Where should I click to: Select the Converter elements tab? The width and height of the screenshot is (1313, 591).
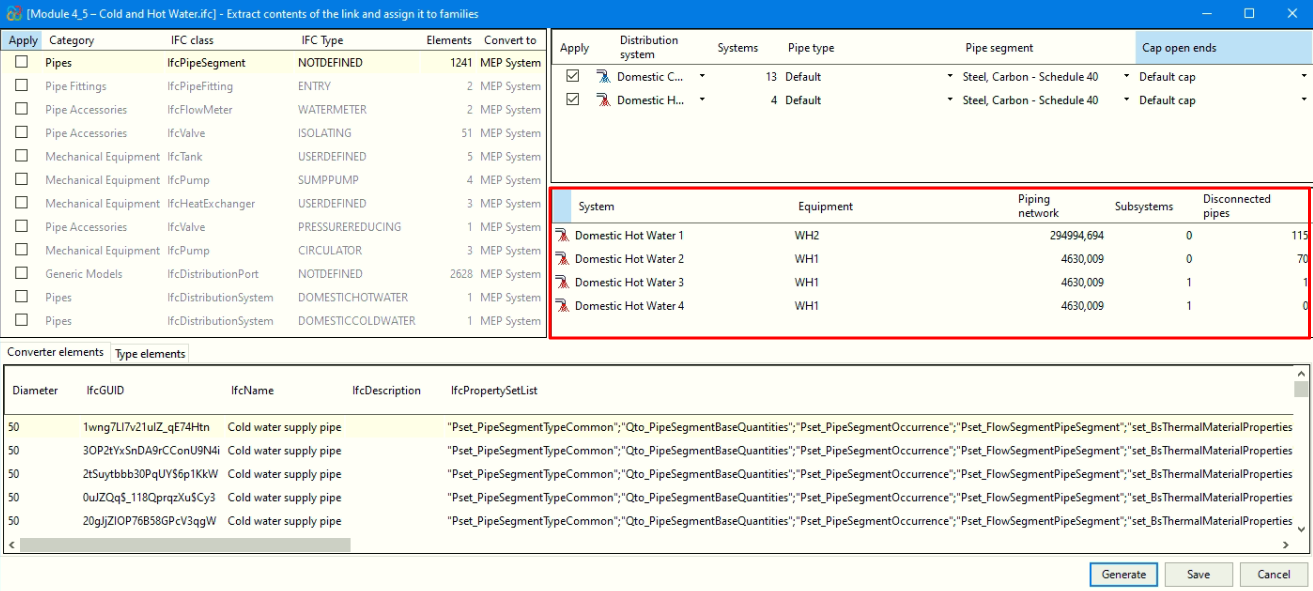click(x=55, y=353)
